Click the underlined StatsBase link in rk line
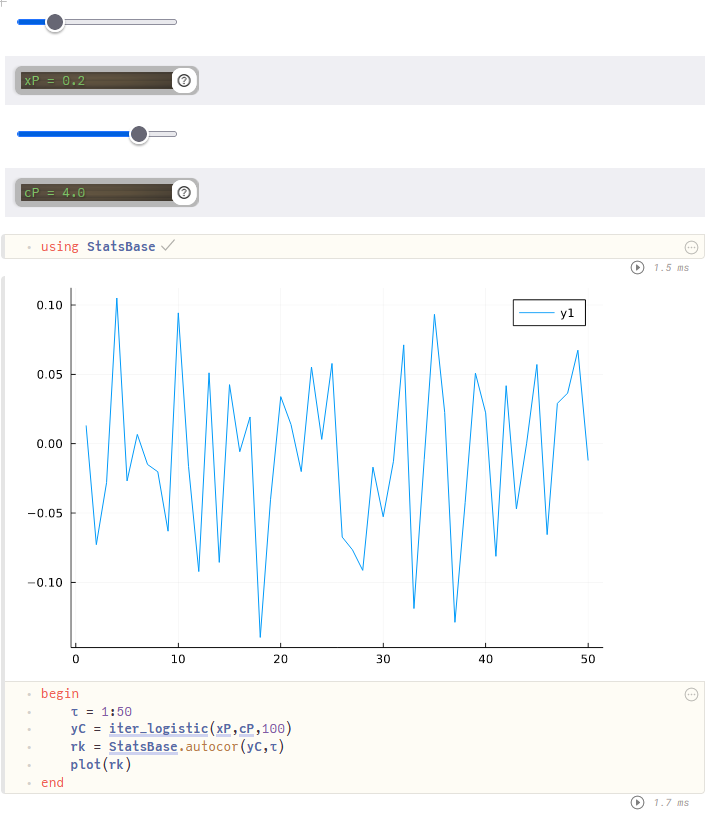Viewport: 711px width, 816px height. (143, 746)
